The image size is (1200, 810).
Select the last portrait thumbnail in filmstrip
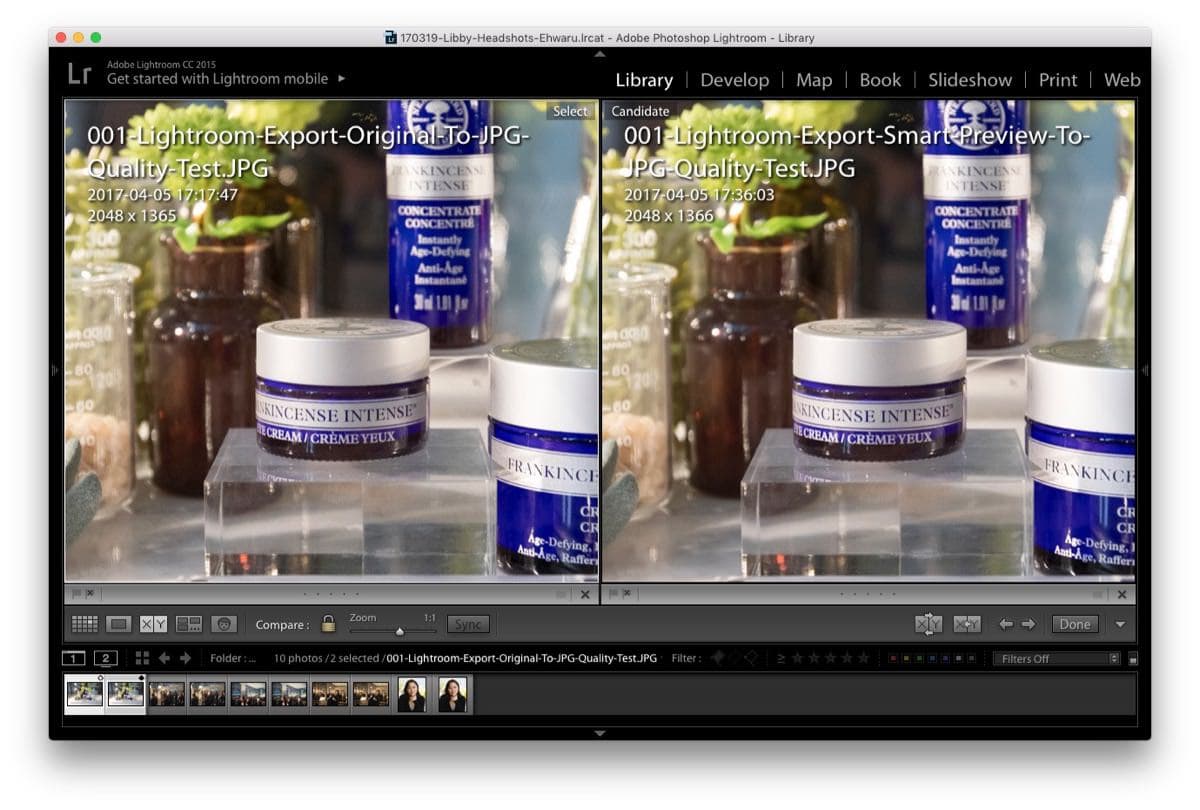point(453,694)
